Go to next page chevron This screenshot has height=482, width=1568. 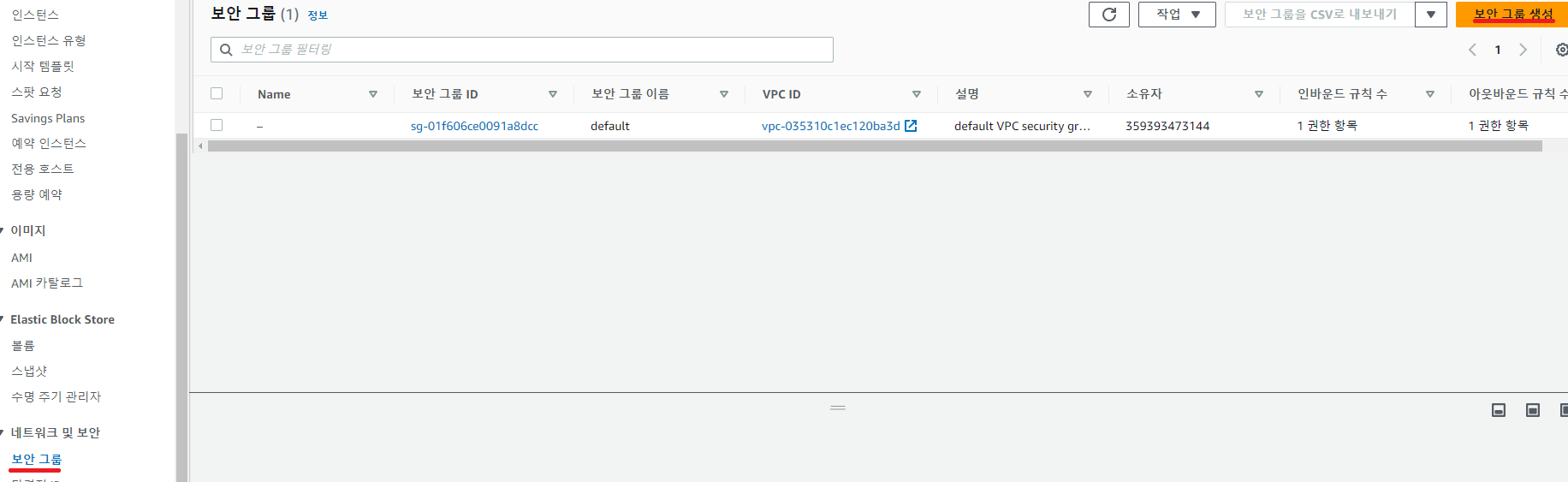coord(1523,50)
